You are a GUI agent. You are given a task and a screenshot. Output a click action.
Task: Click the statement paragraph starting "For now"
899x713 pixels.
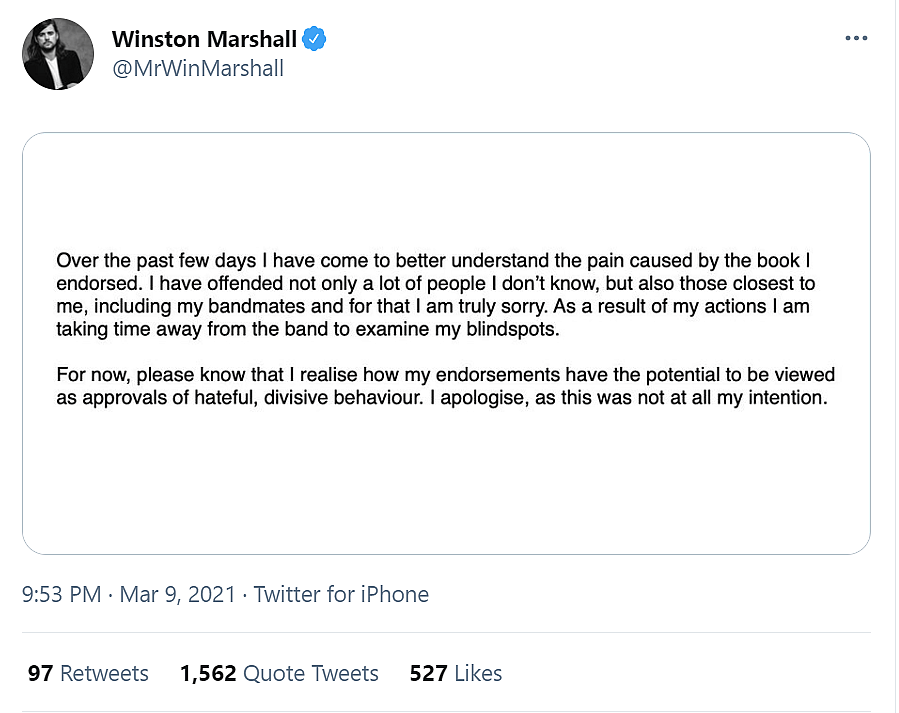point(445,387)
